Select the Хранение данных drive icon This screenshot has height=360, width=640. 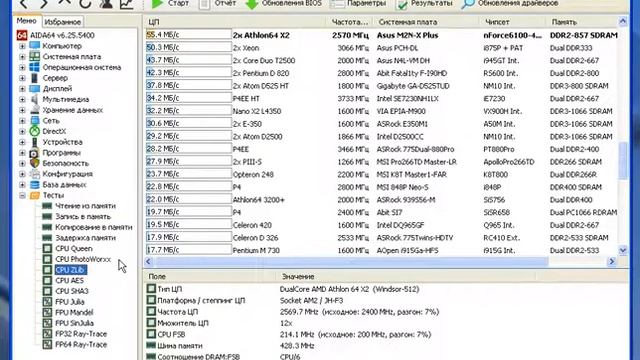(x=35, y=109)
